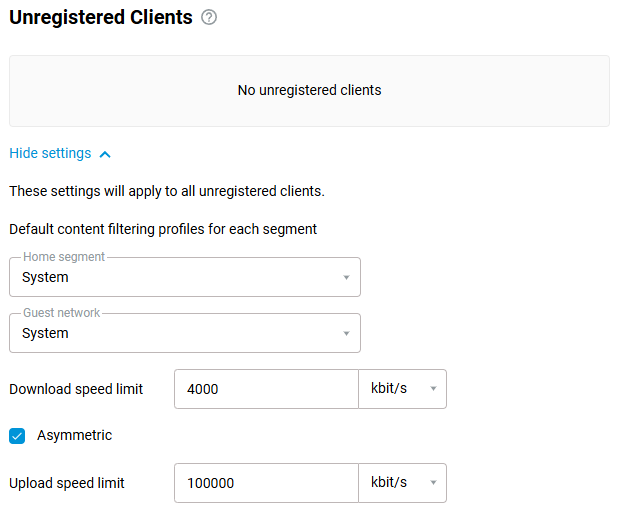The image size is (618, 509).
Task: Click the Upload speed limit label
Action: coord(67,483)
